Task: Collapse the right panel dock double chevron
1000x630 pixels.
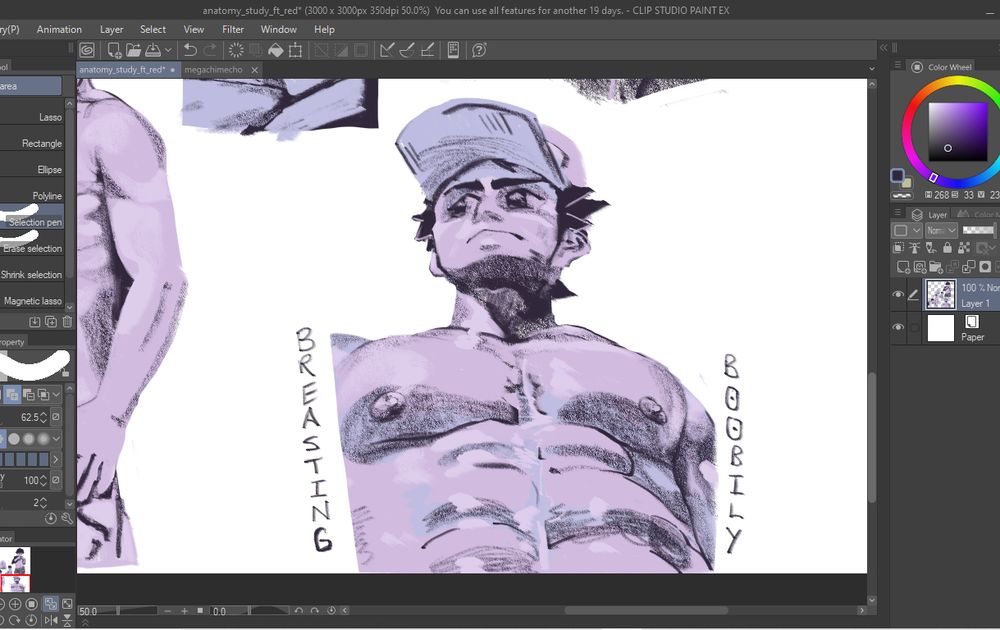Action: [x=883, y=47]
